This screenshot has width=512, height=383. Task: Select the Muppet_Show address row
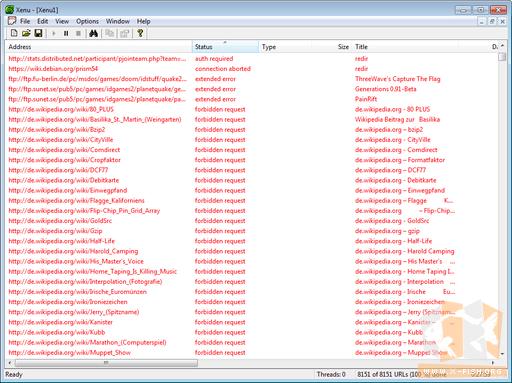[70, 352]
